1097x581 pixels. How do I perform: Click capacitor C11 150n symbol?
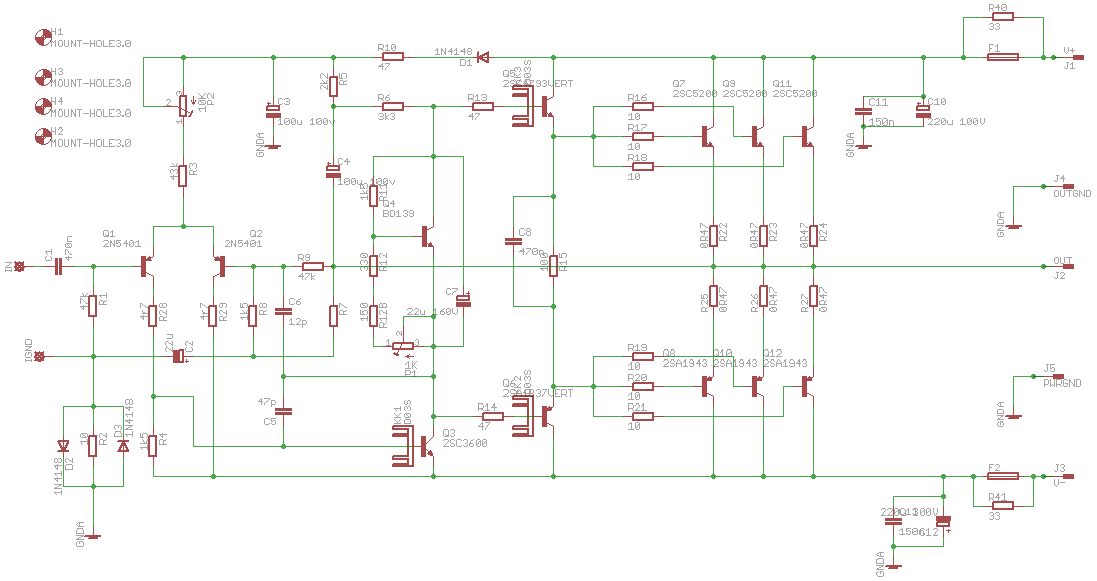863,111
